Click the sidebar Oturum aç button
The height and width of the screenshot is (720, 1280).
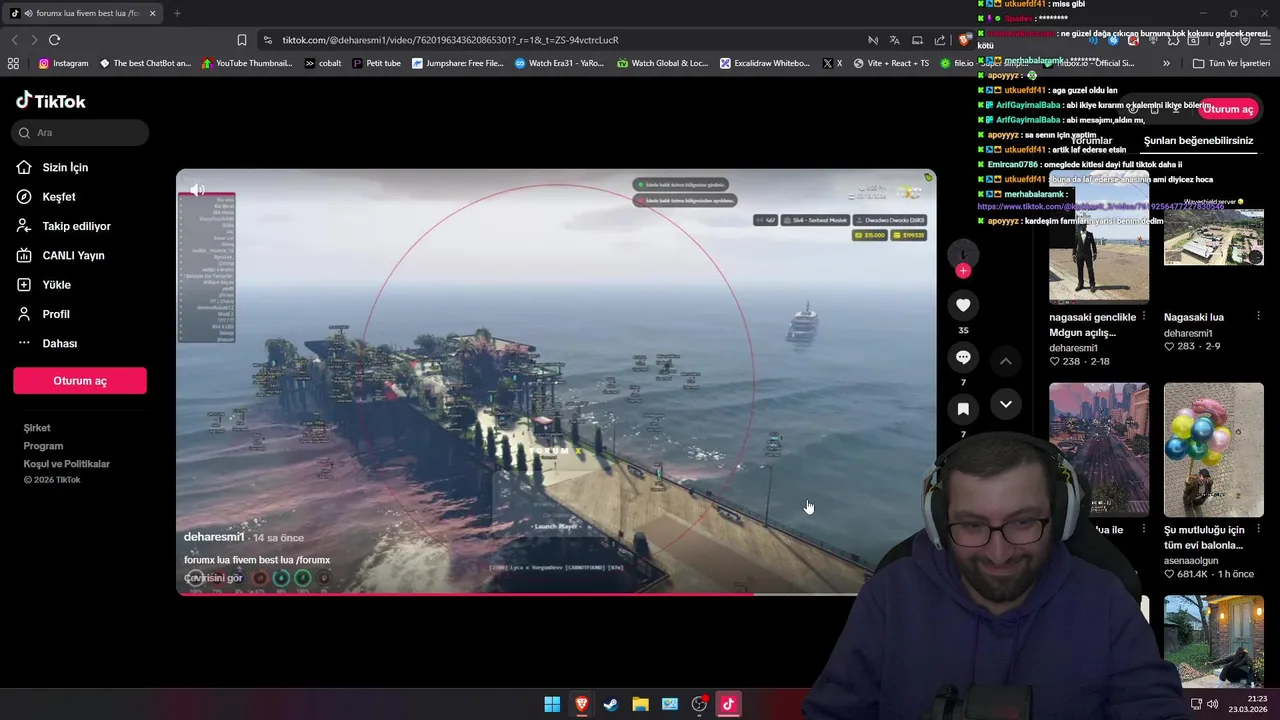click(80, 381)
